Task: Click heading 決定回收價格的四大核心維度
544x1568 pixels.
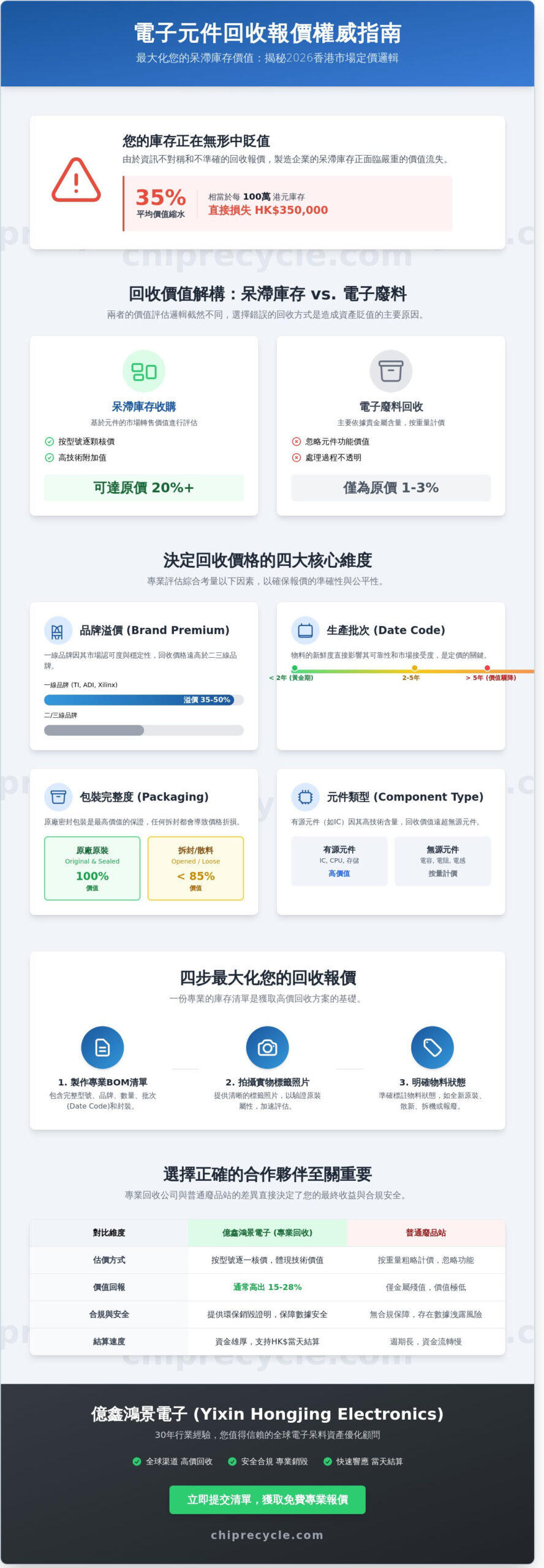Action: point(267,560)
